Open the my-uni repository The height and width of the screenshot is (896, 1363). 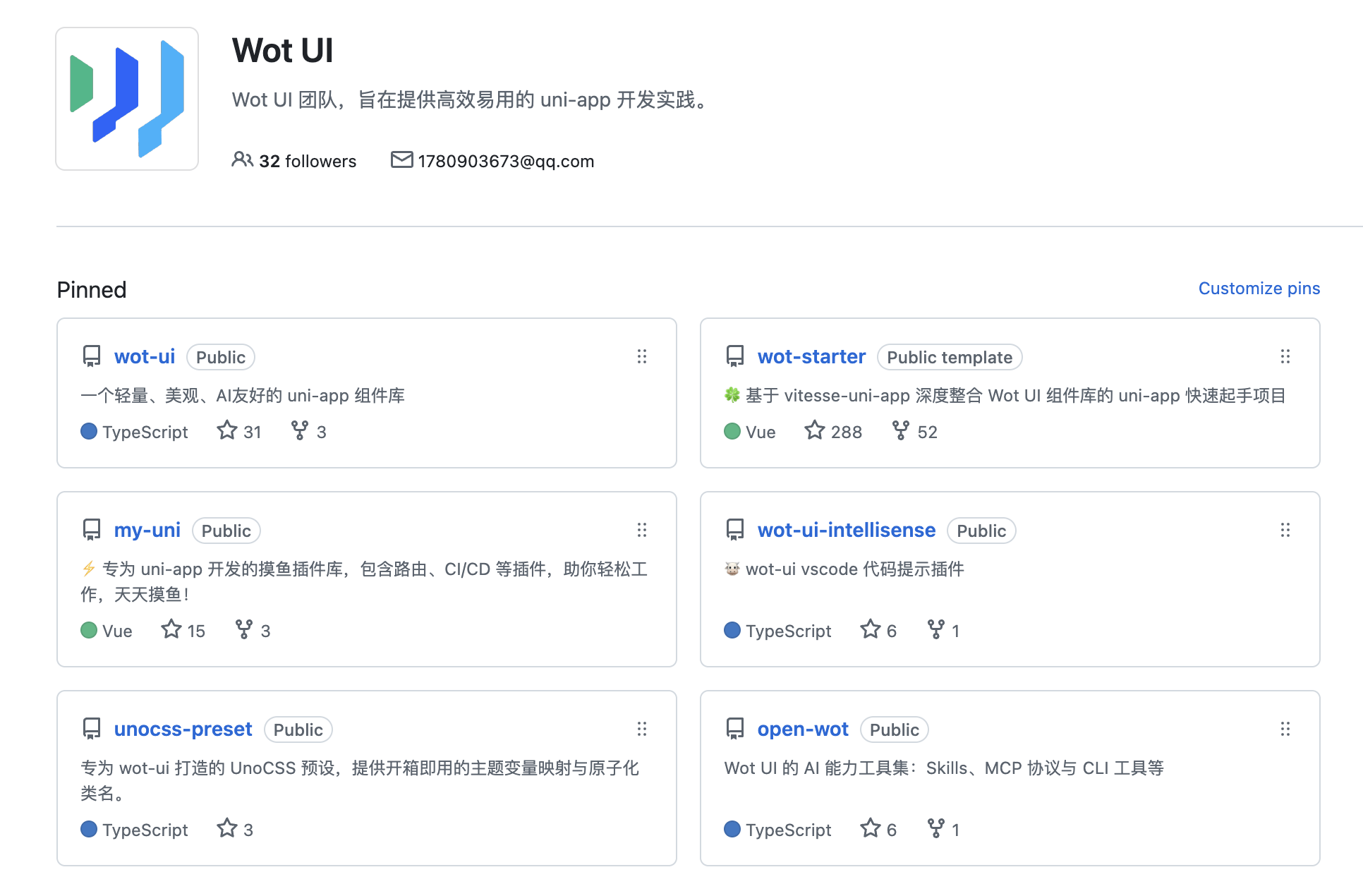[147, 530]
